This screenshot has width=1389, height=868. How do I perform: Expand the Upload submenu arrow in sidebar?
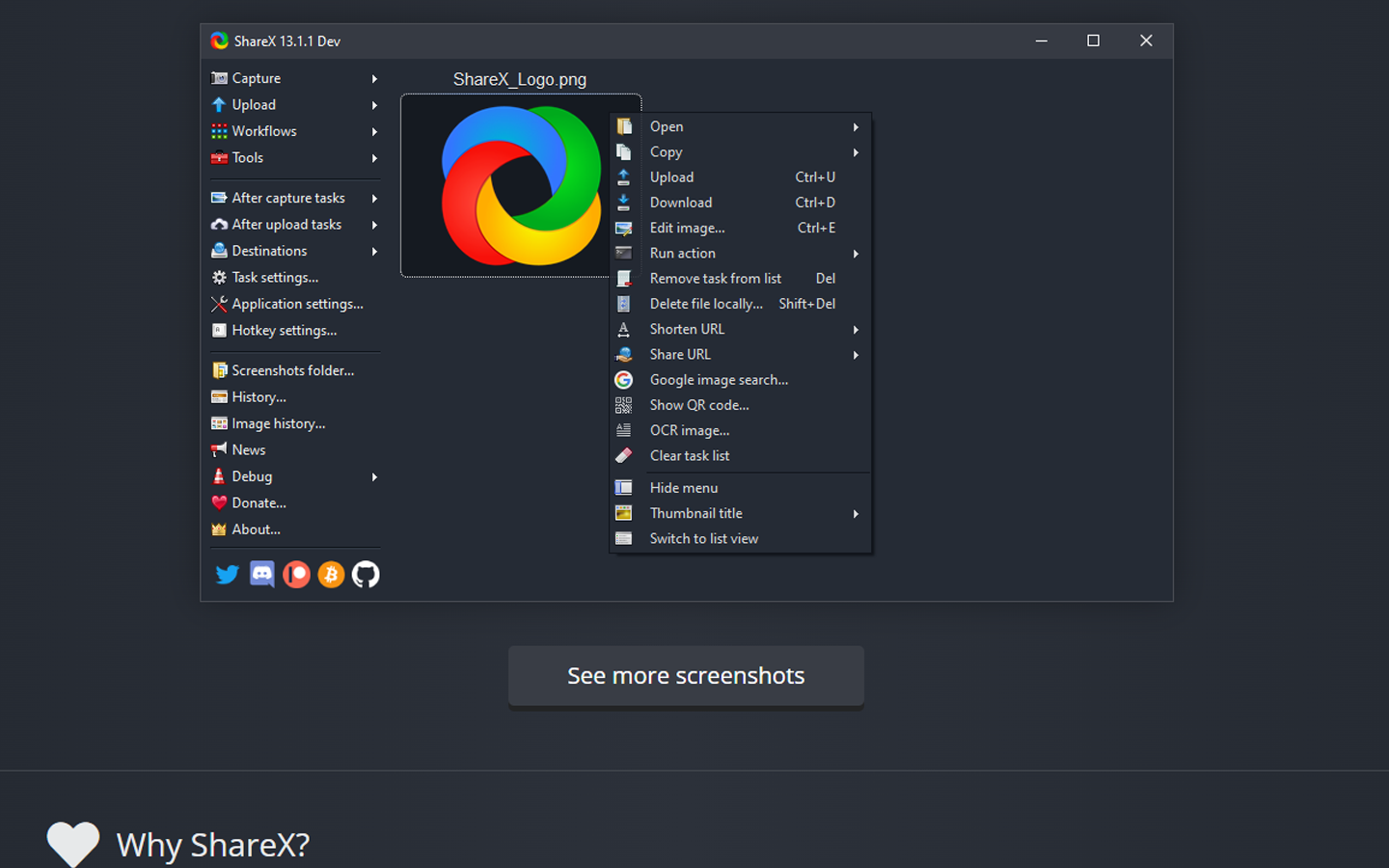pos(374,104)
